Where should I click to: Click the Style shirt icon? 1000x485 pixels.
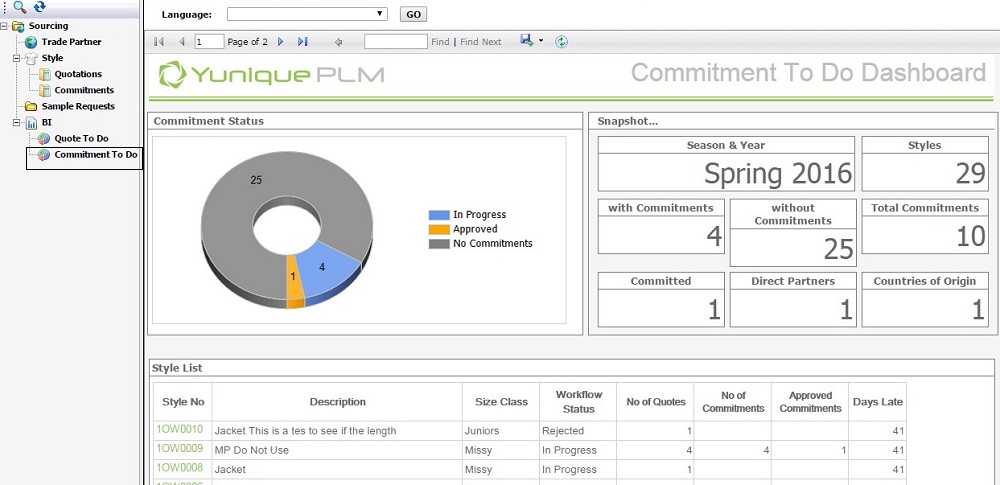(31, 58)
